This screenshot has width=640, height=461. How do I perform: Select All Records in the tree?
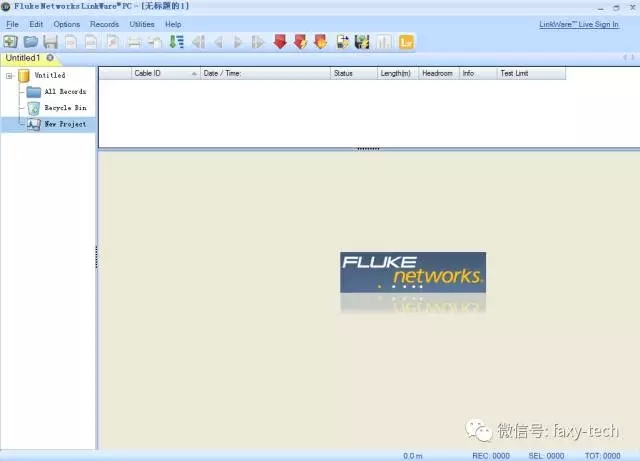point(65,91)
